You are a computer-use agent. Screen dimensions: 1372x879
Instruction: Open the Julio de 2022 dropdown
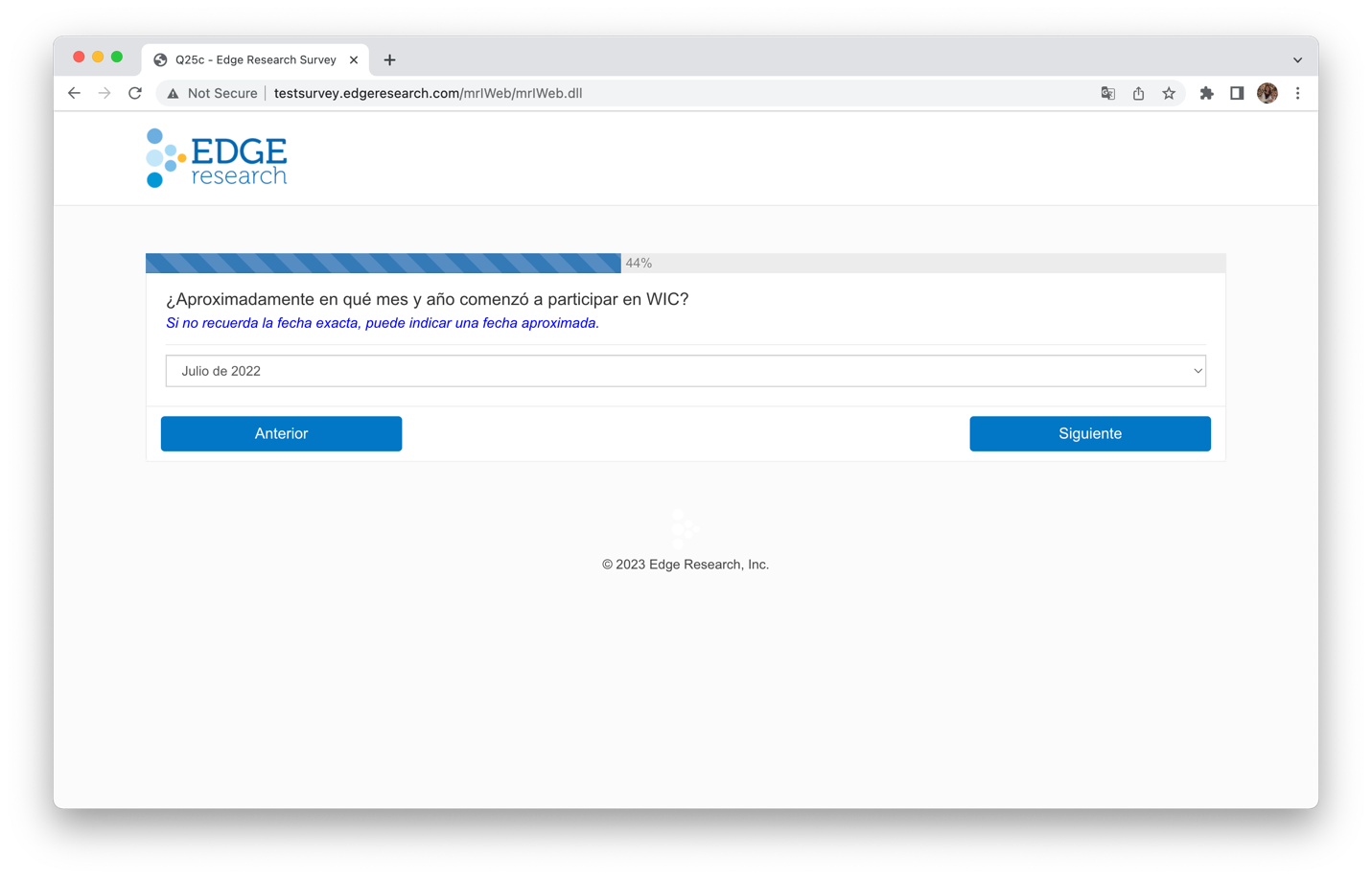tap(686, 371)
